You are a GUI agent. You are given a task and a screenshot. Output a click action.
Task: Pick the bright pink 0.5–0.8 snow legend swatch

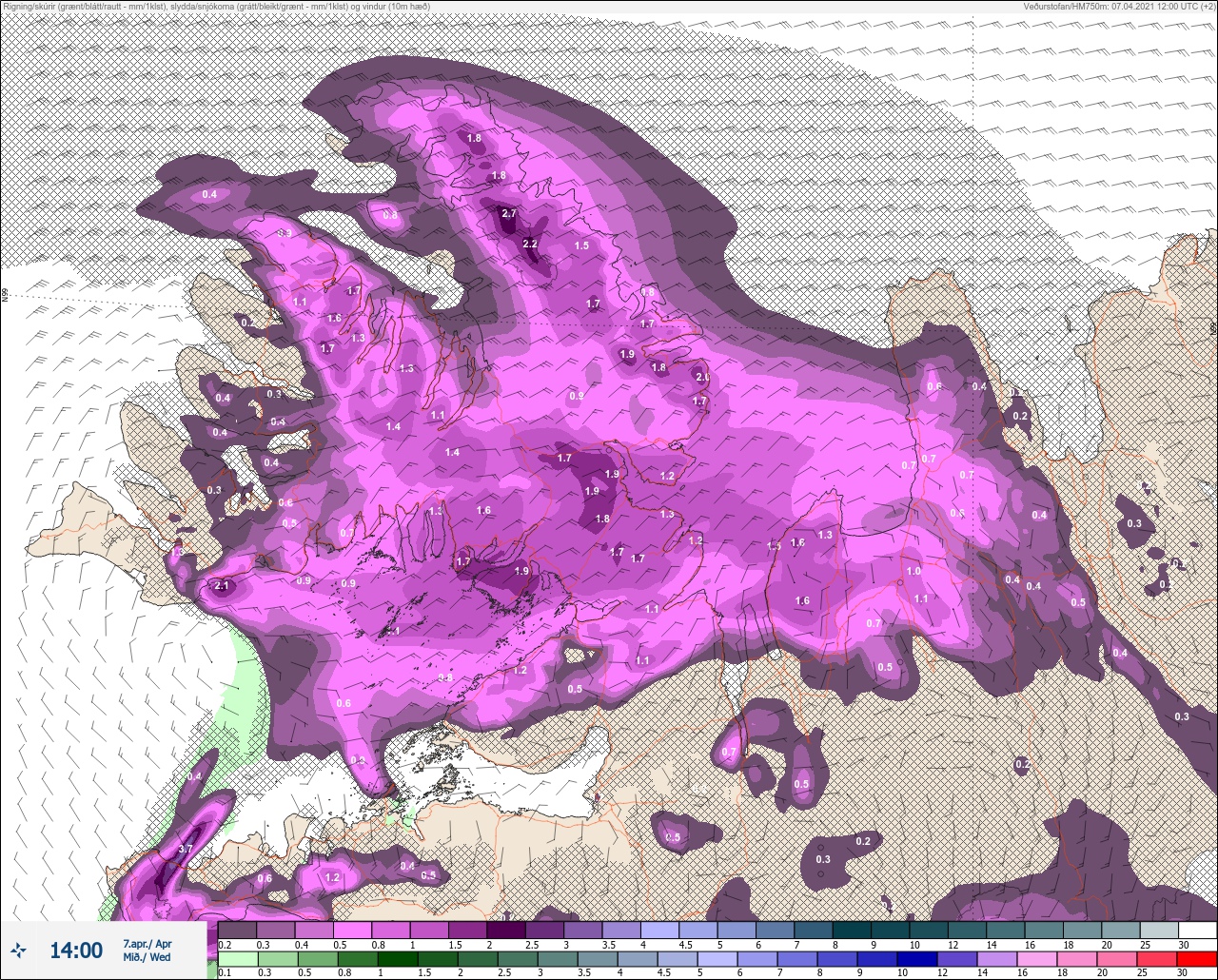point(352,930)
